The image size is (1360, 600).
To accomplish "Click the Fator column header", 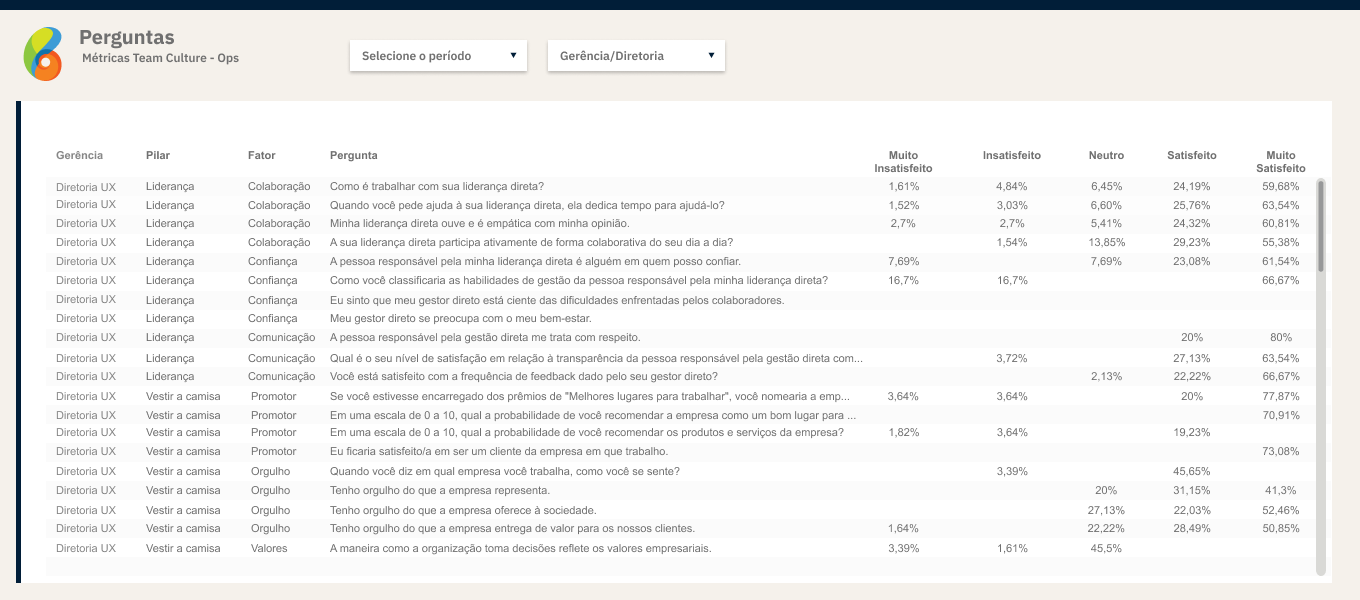I will 262,155.
